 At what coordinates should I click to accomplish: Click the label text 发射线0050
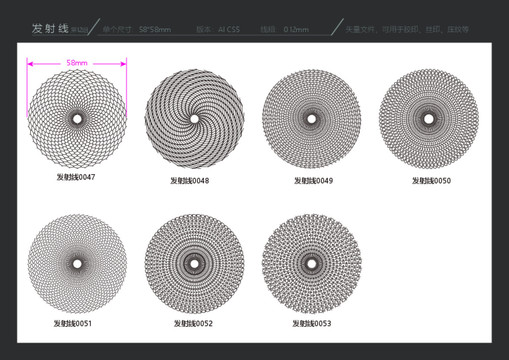431,181
